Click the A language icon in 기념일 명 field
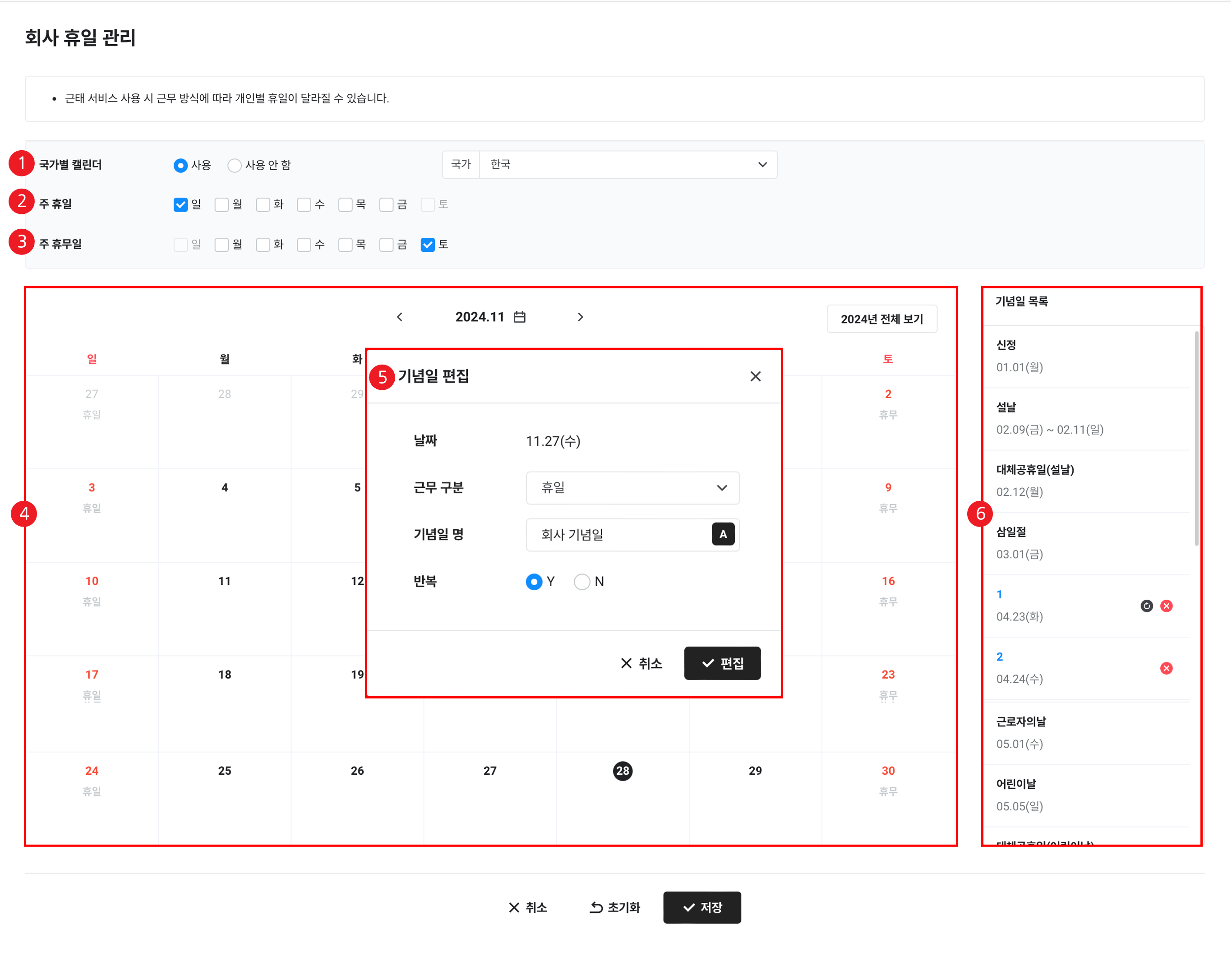The width and height of the screenshot is (1232, 953). click(x=723, y=534)
